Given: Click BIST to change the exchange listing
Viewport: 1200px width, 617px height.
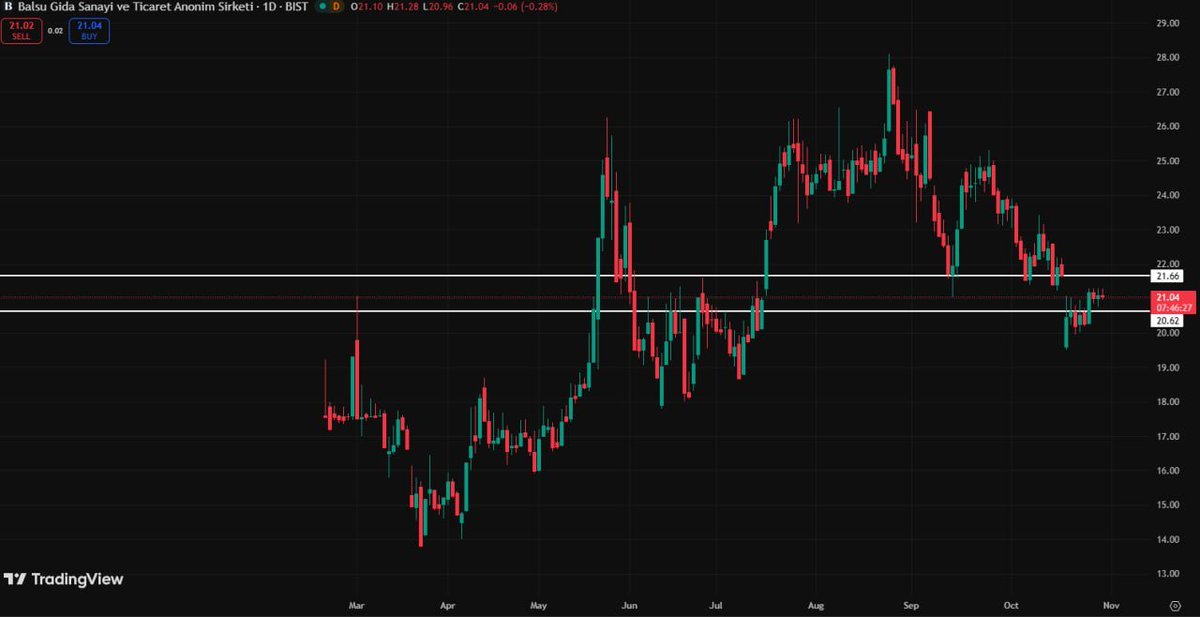Looking at the screenshot, I should (x=296, y=8).
